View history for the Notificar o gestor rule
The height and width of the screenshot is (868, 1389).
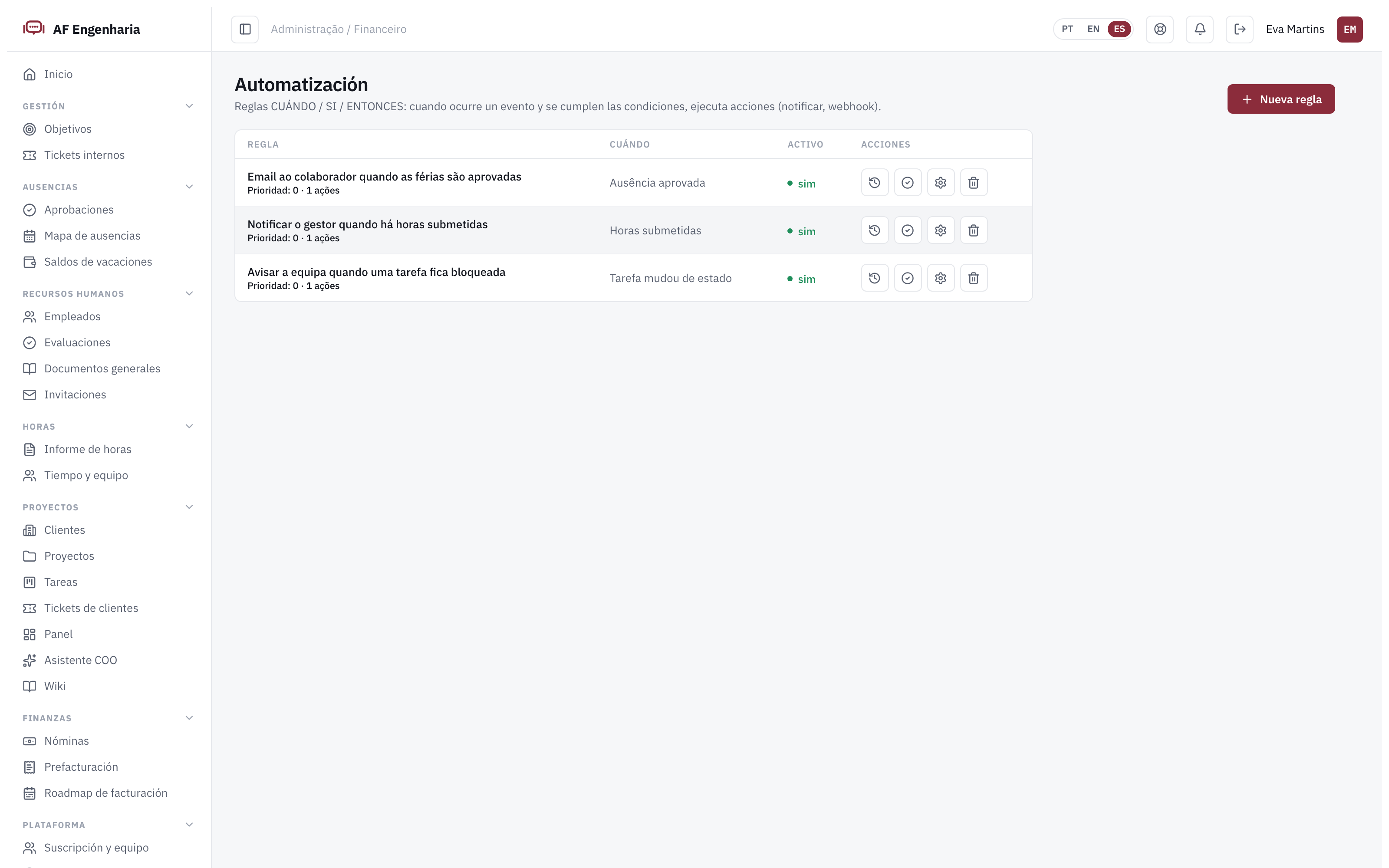(x=875, y=230)
